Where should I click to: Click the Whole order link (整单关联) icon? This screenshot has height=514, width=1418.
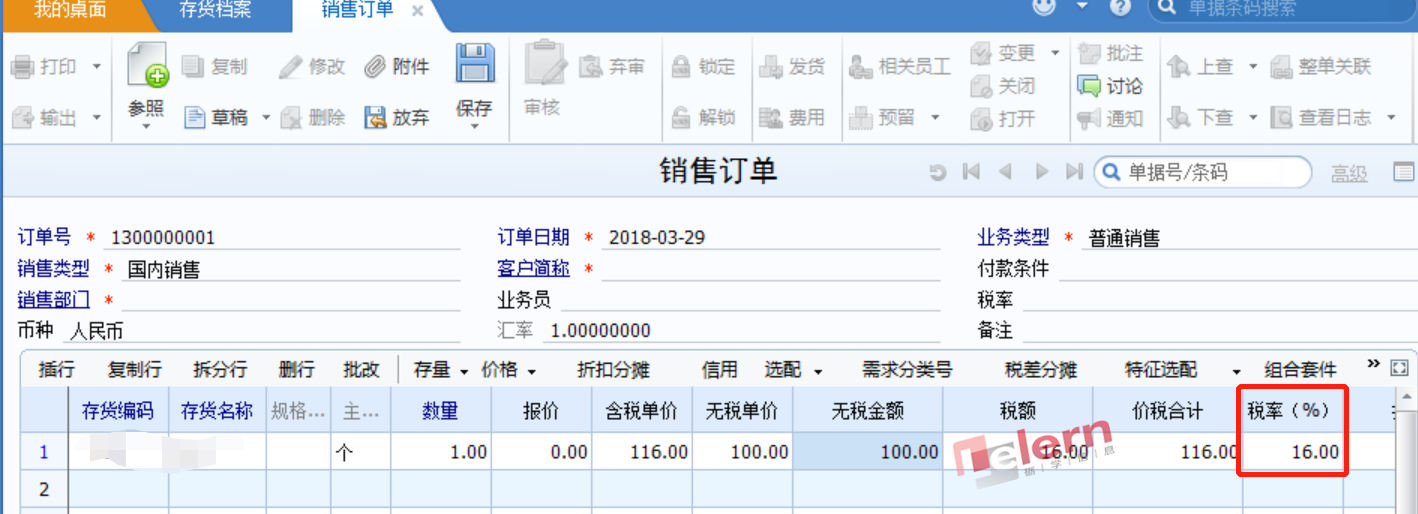[x=1281, y=67]
